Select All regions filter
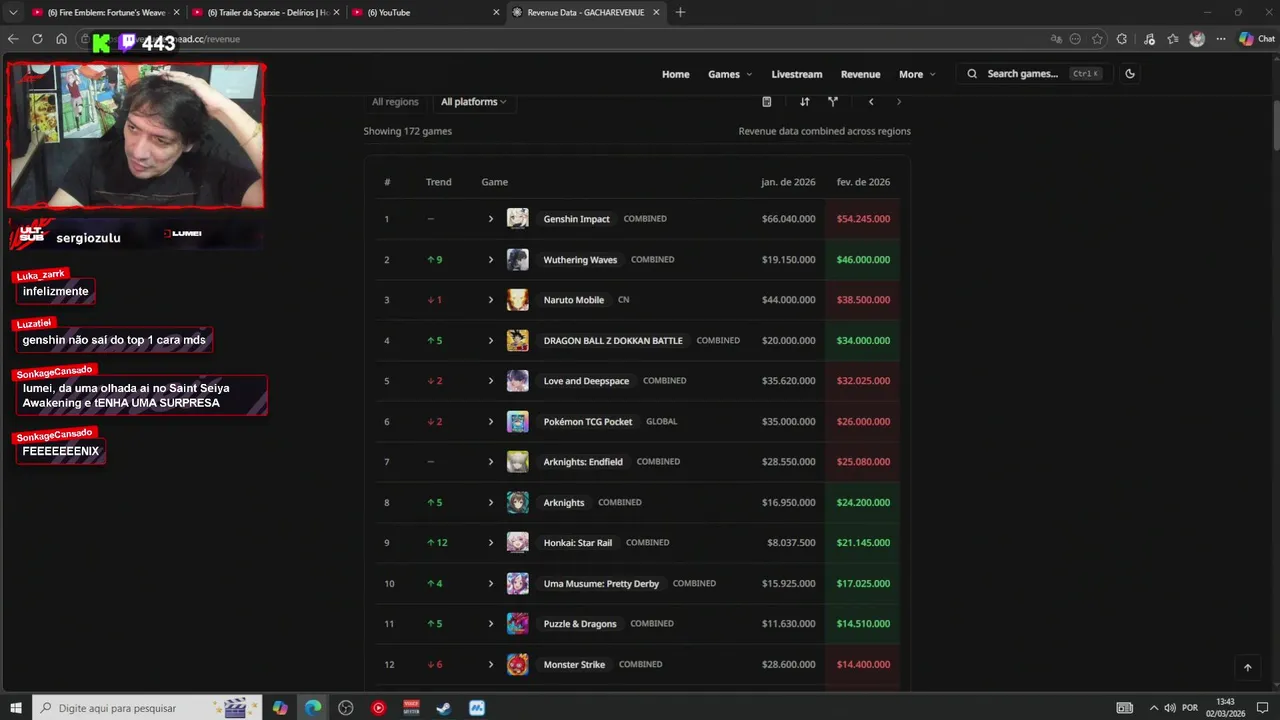The width and height of the screenshot is (1280, 720). click(x=395, y=102)
